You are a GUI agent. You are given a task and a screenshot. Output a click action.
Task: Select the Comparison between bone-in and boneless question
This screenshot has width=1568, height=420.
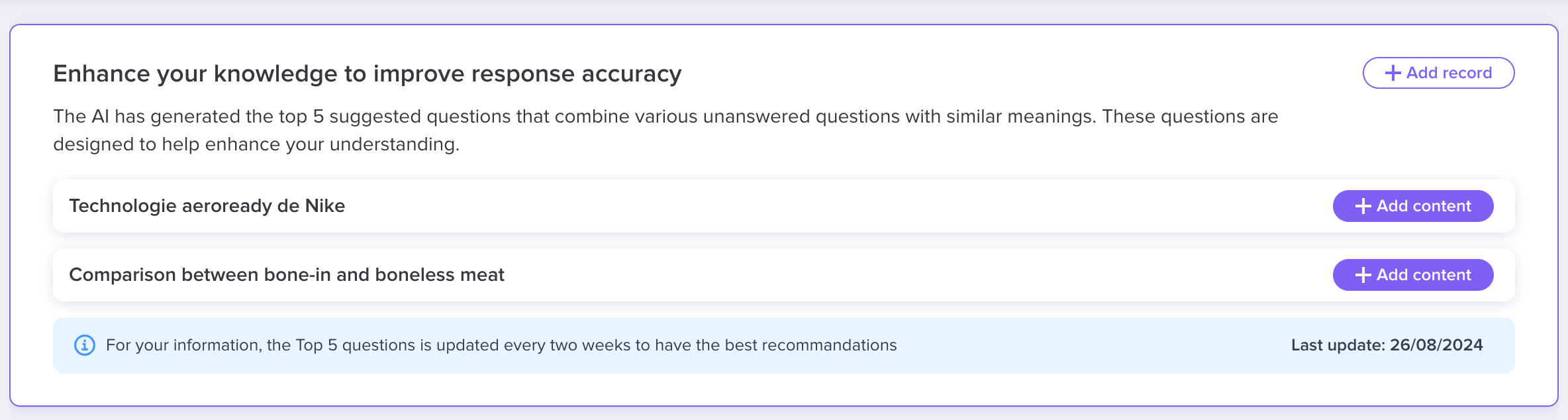(287, 275)
